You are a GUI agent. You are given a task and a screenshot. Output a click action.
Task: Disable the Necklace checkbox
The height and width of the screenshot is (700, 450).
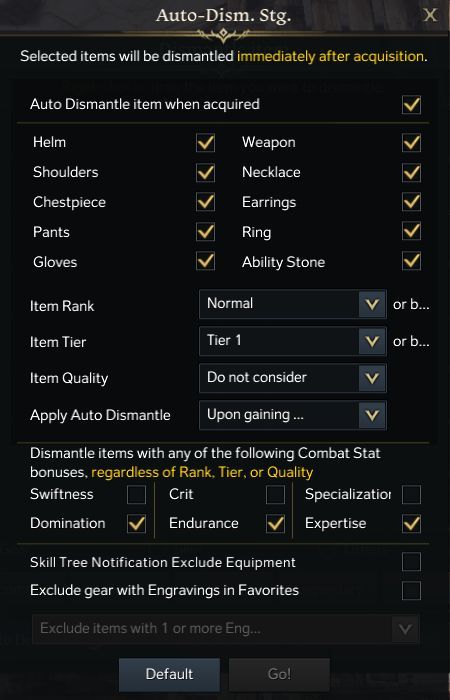pyautogui.click(x=411, y=172)
